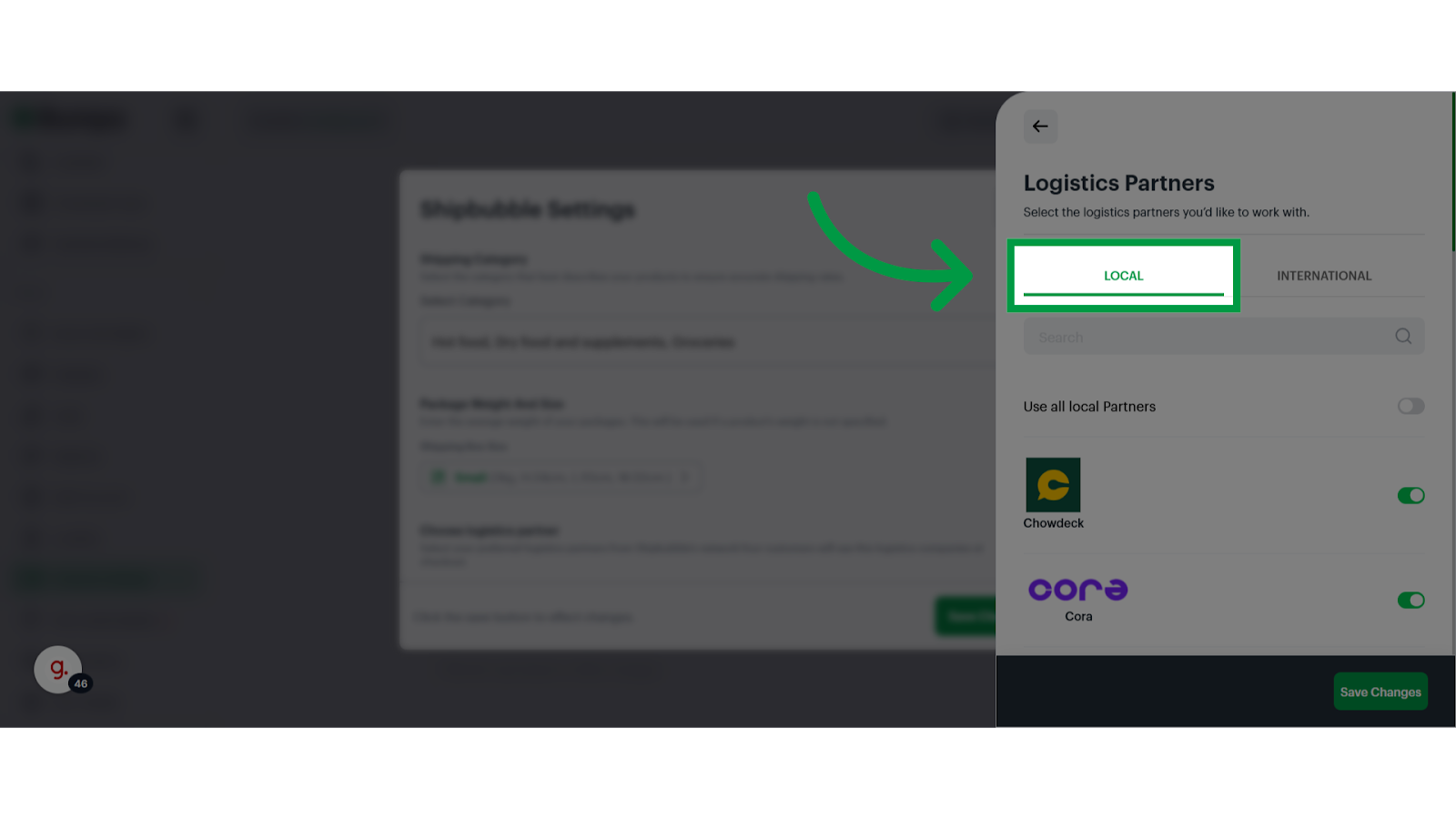Click the Save Changes button
This screenshot has width=1456, height=819.
click(1380, 692)
